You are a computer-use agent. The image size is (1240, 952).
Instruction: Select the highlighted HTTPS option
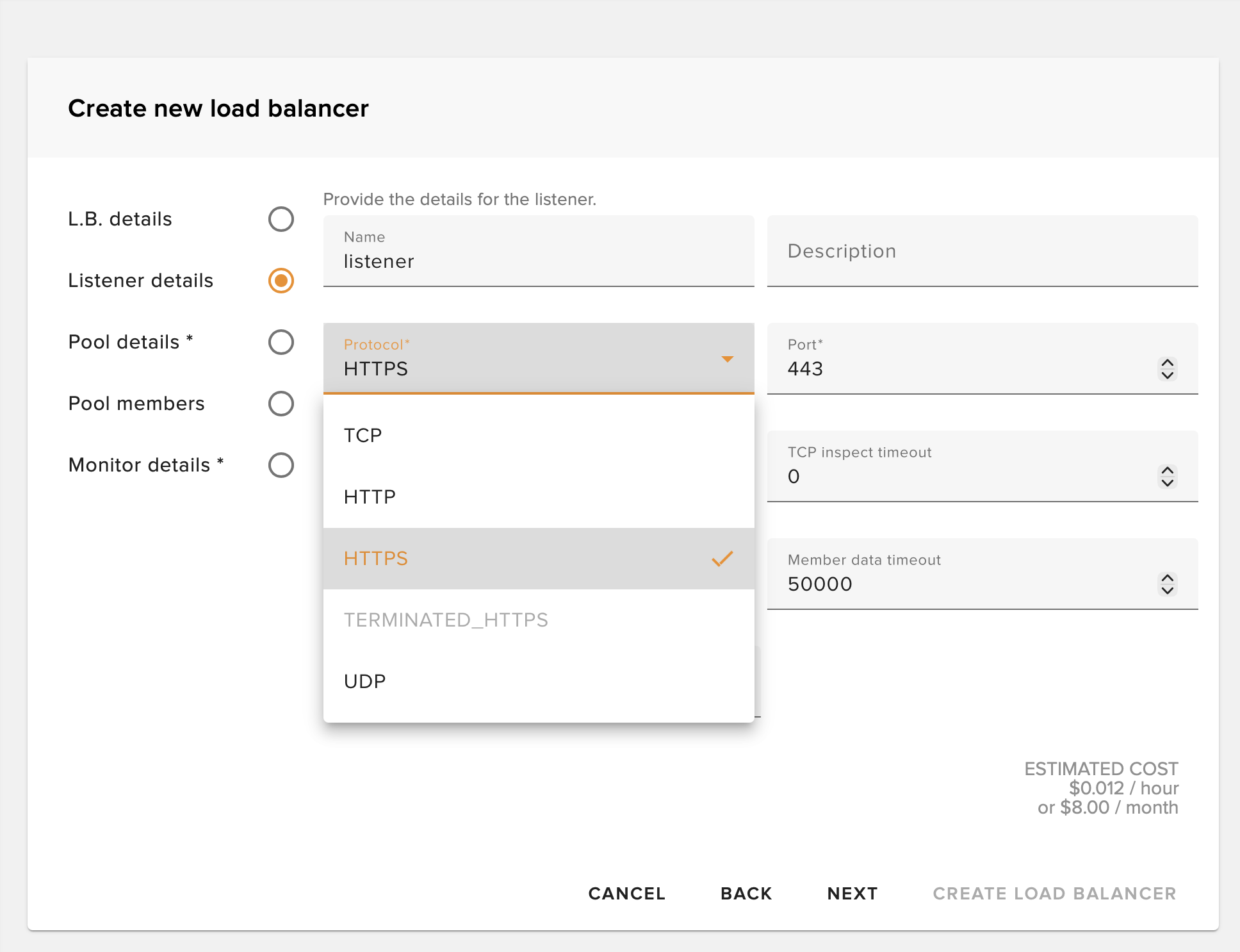(x=375, y=558)
